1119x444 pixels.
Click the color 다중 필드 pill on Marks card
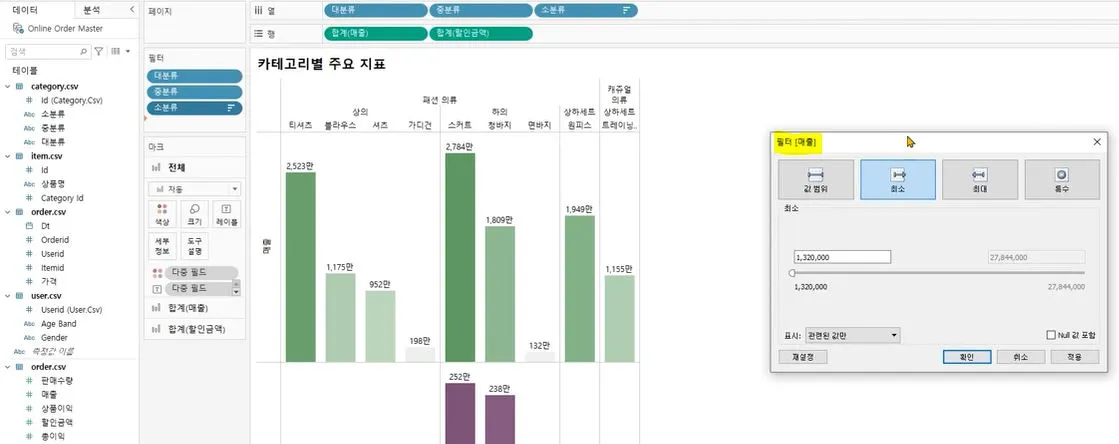click(x=201, y=273)
